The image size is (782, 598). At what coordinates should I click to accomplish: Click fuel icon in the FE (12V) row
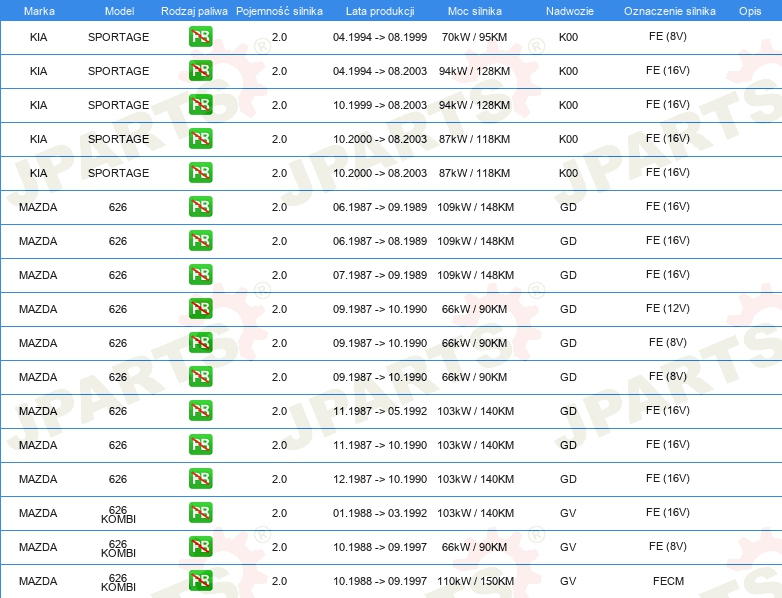pyautogui.click(x=200, y=308)
